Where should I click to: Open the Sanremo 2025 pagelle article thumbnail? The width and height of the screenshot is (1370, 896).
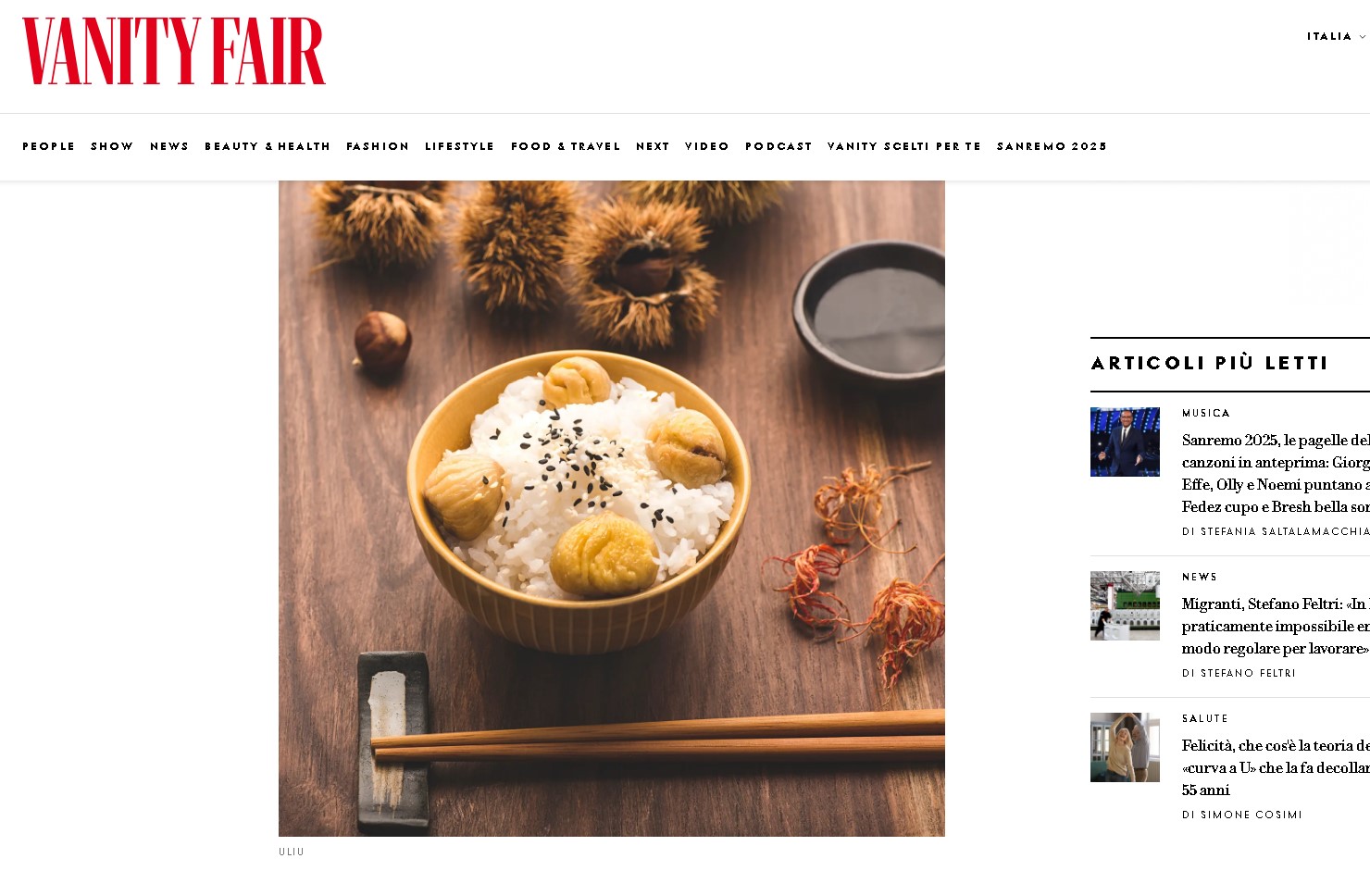[1125, 442]
